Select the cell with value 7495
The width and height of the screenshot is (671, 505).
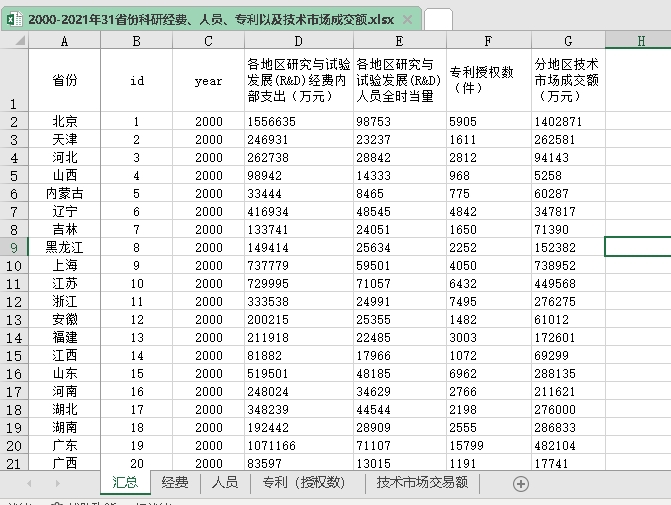tap(489, 301)
